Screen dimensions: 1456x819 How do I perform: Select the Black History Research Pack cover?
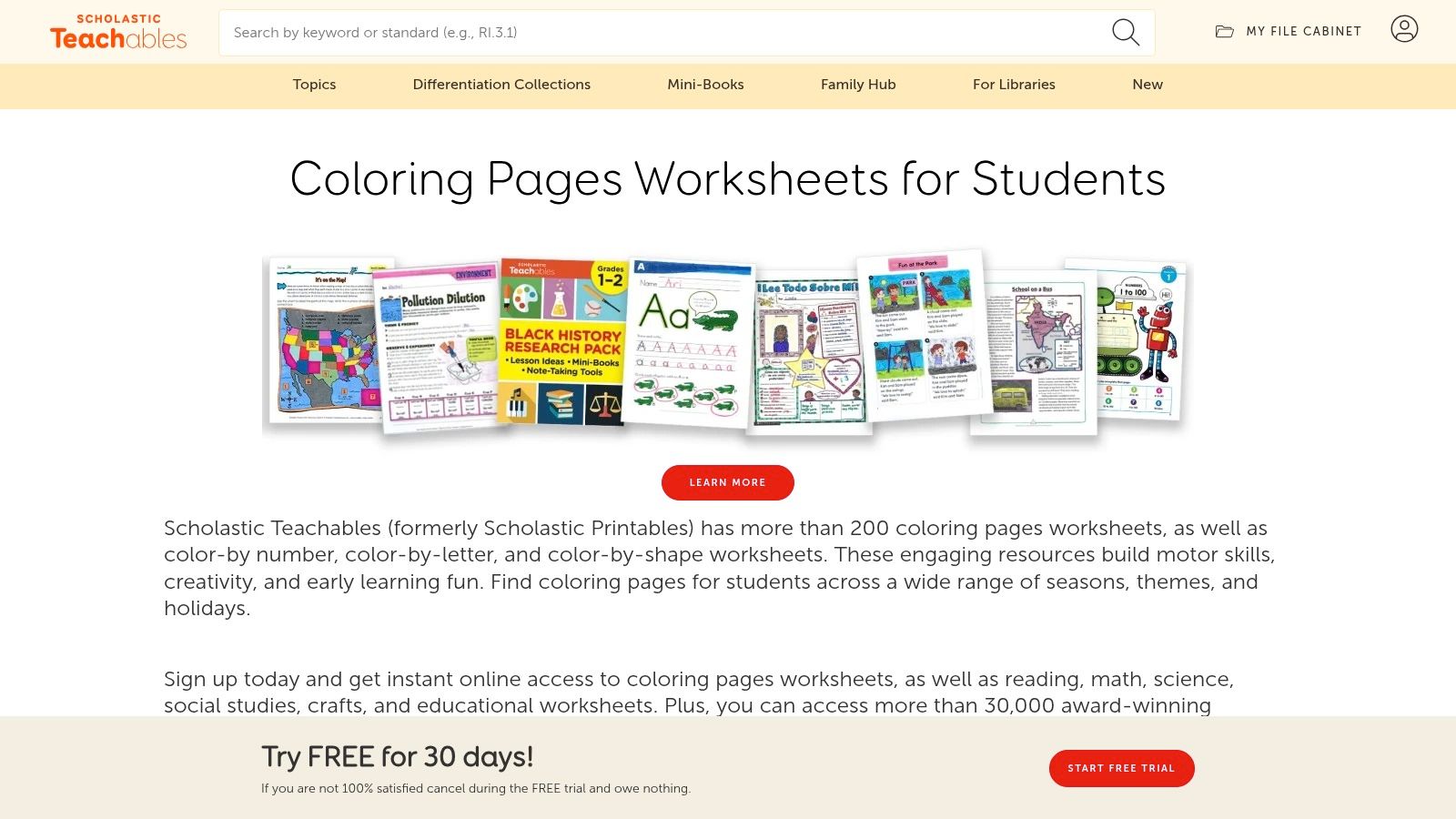[561, 346]
